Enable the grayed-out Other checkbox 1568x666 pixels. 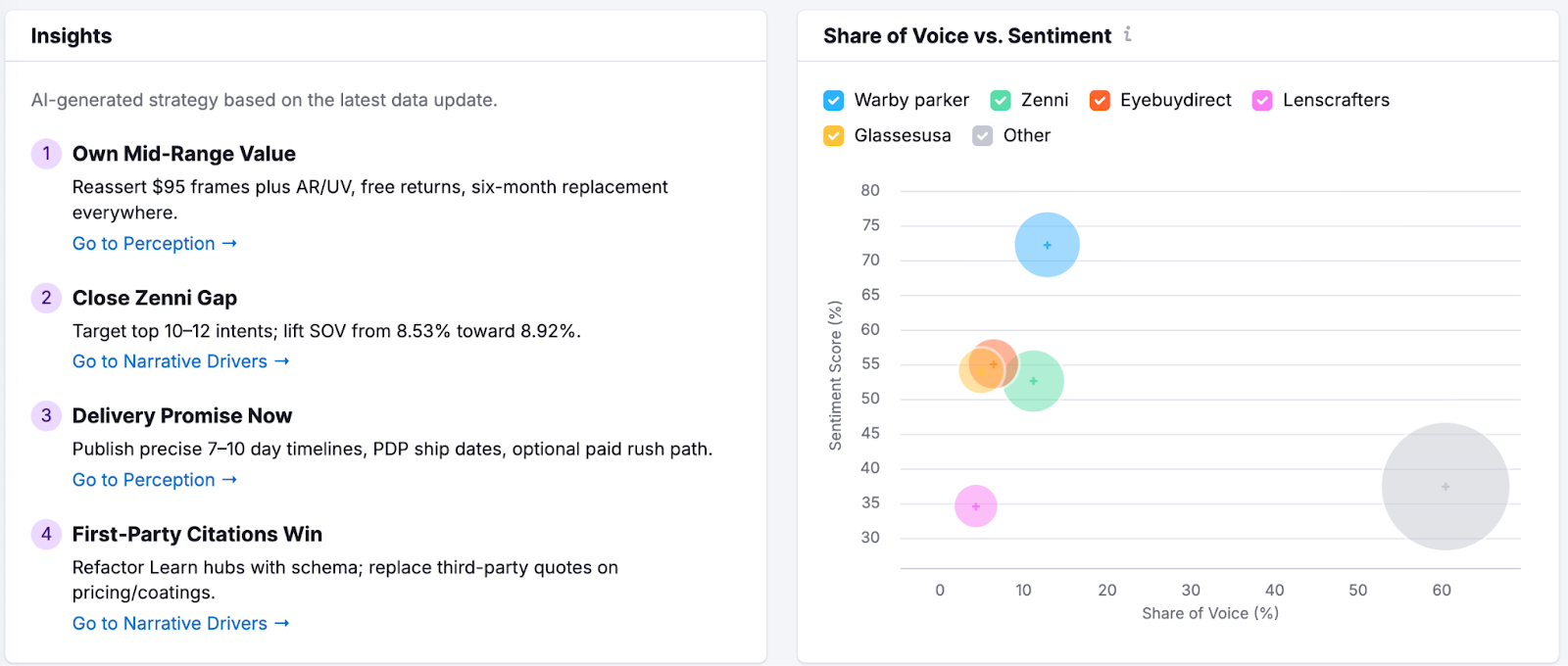982,136
